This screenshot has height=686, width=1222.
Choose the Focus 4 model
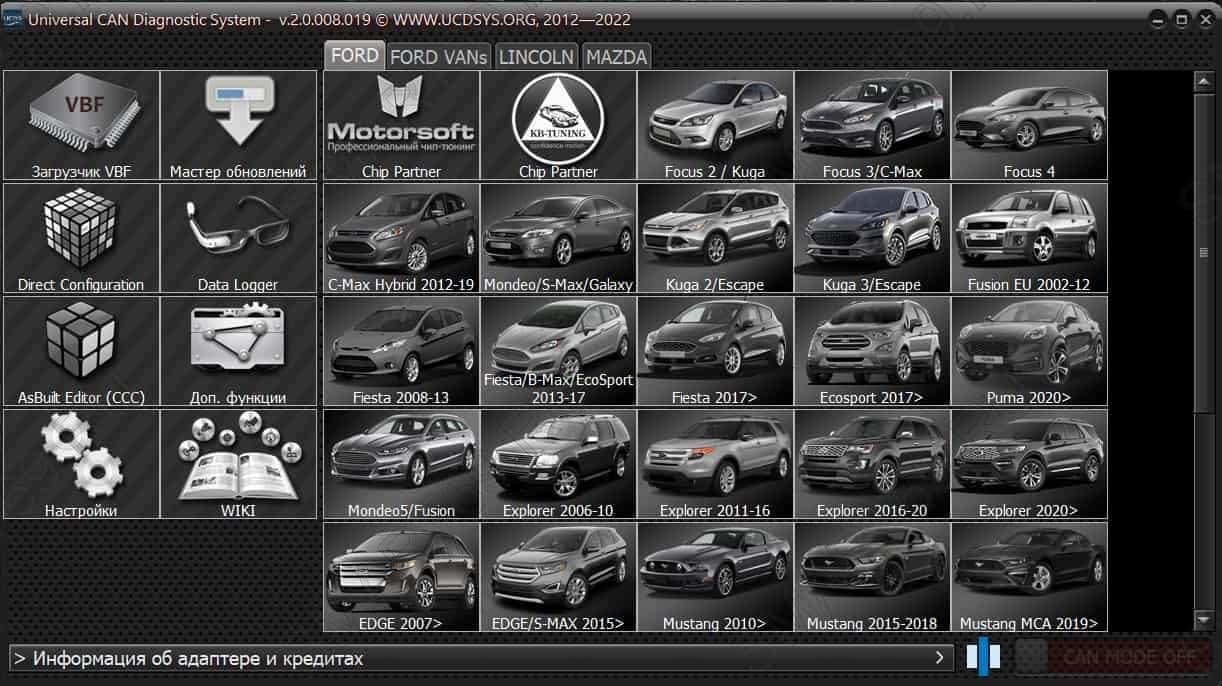[x=1029, y=125]
